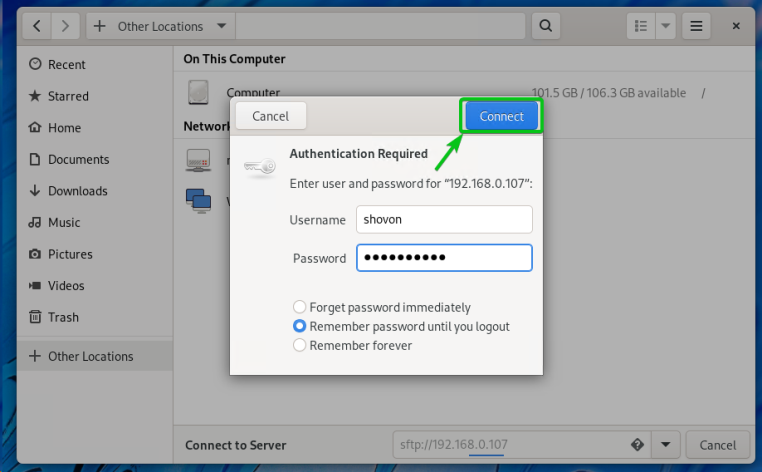Select Remember password until you logout
Screen dimensions: 762x472
pos(401,326)
